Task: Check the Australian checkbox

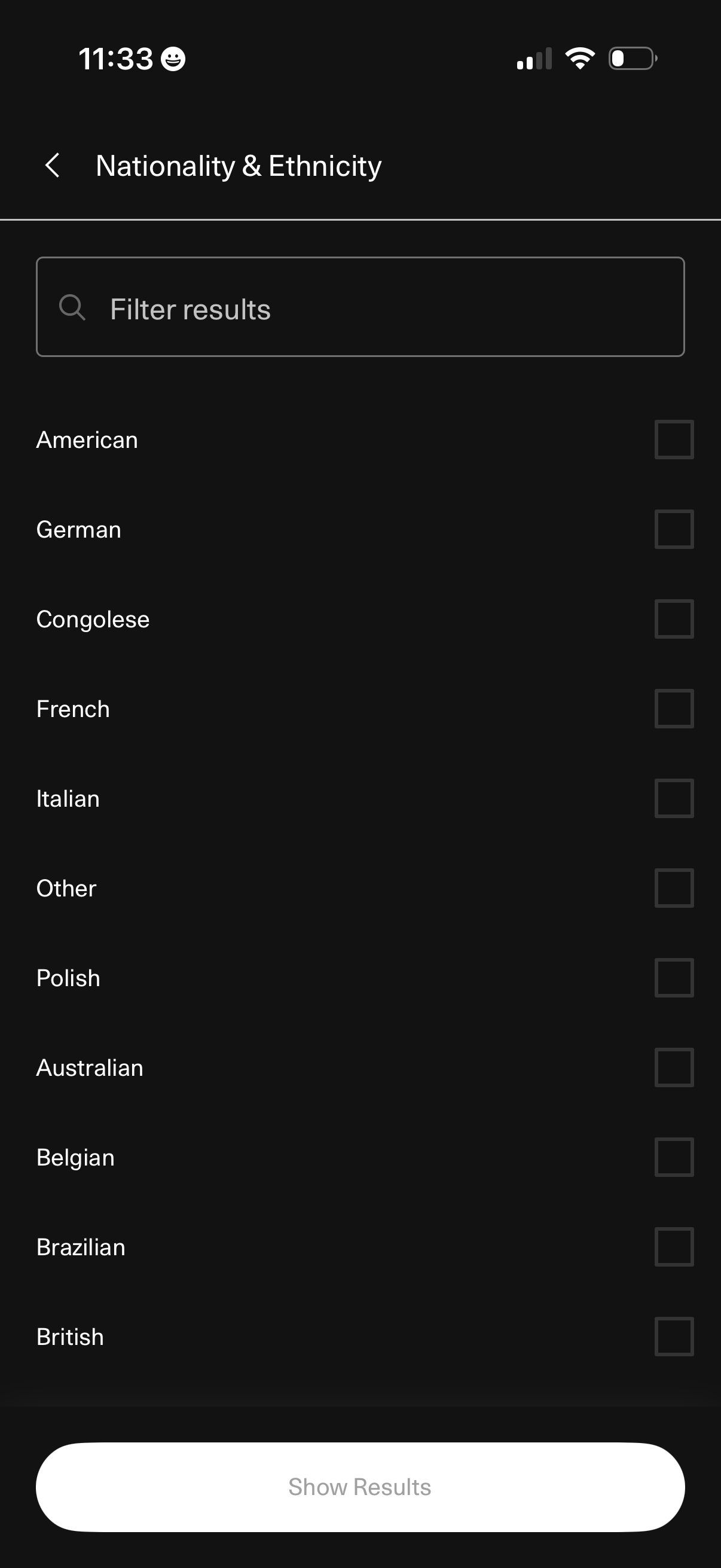Action: pyautogui.click(x=674, y=1067)
